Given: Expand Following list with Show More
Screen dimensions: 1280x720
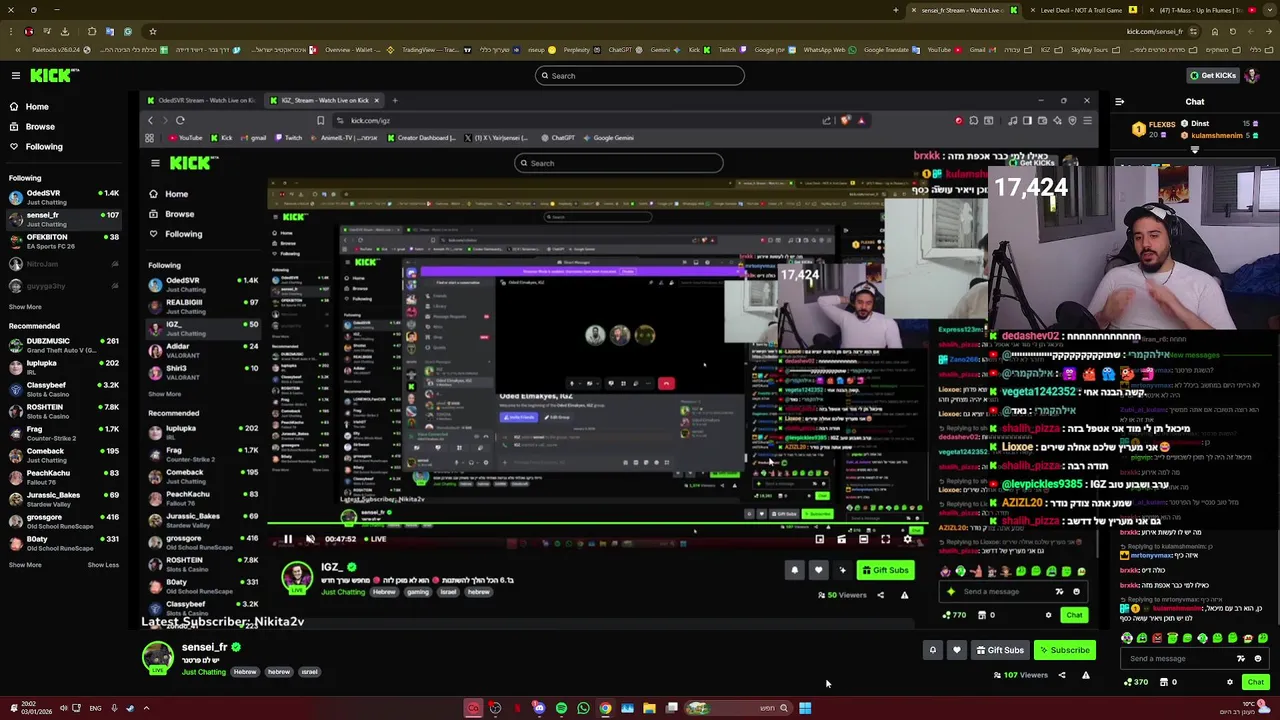Looking at the screenshot, I should tap(25, 307).
